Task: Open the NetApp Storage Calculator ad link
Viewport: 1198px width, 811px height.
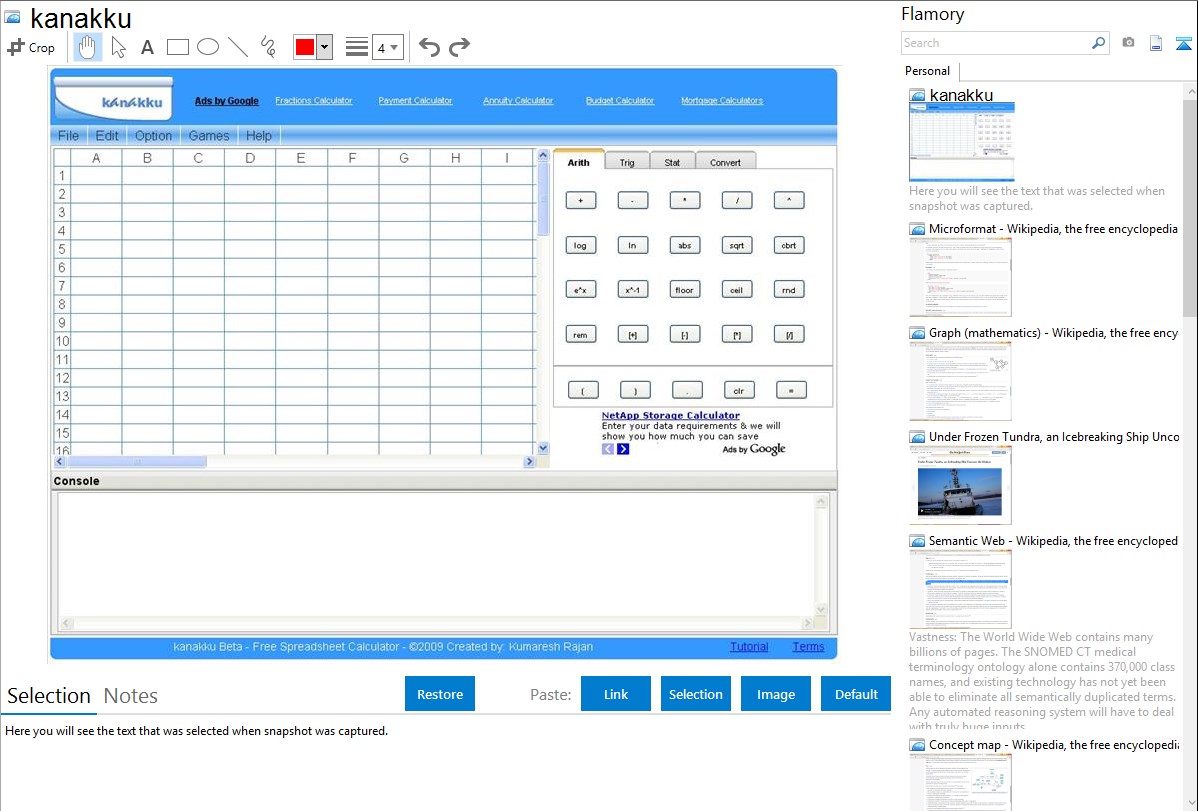Action: (x=671, y=416)
